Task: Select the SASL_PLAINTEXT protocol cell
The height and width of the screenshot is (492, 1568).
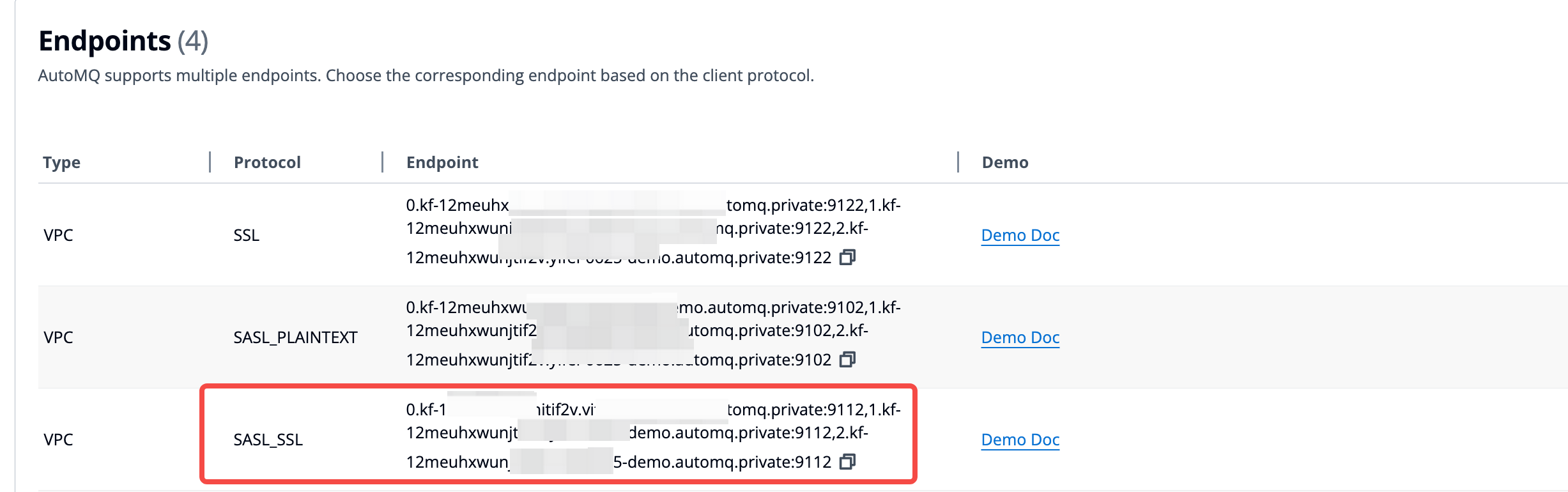Action: coord(295,337)
